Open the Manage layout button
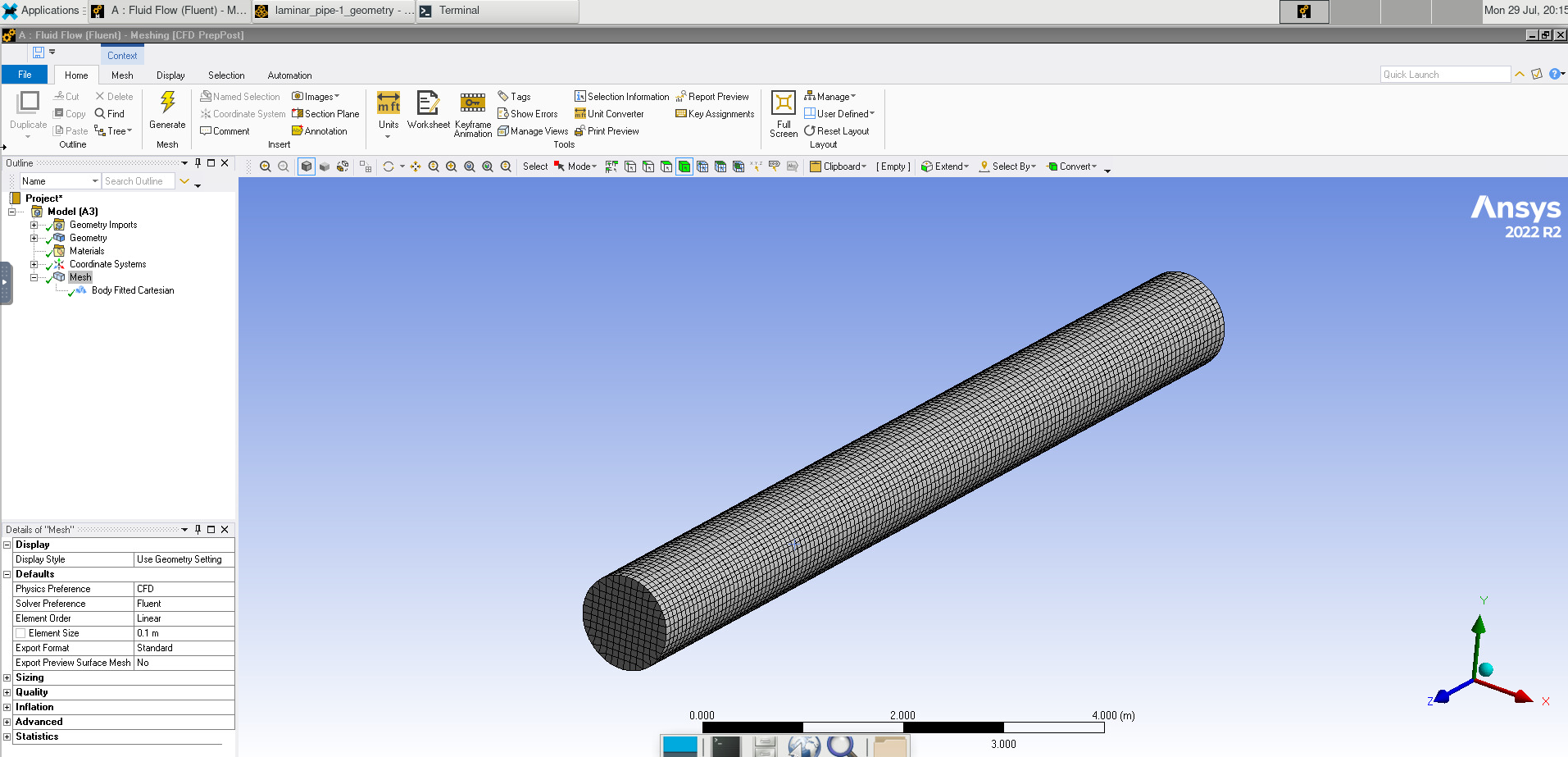Viewport: 1568px width, 757px height. point(830,97)
